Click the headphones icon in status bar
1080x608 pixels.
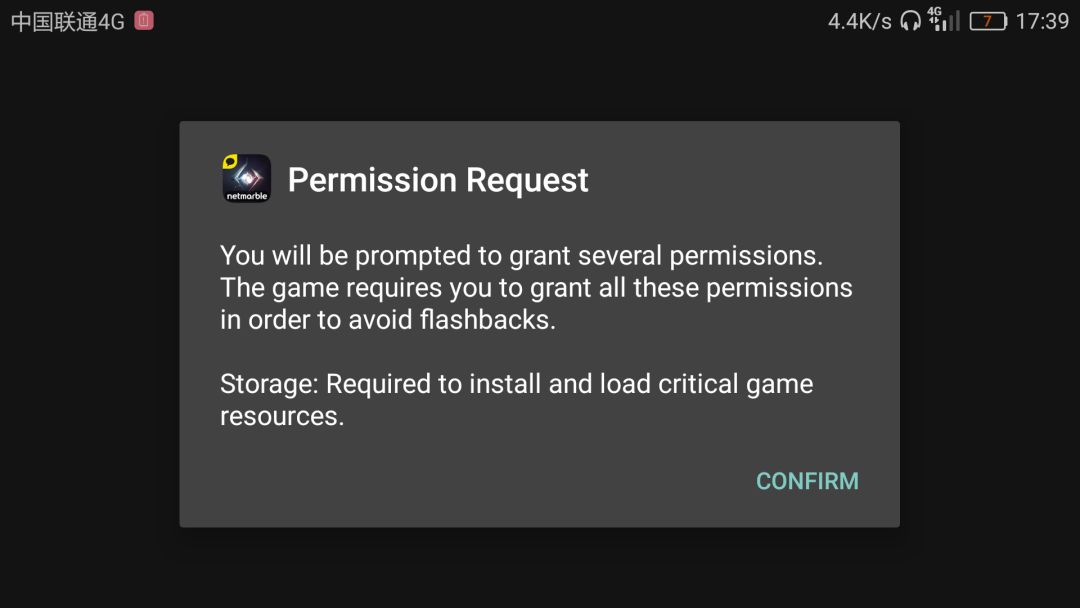tap(910, 21)
